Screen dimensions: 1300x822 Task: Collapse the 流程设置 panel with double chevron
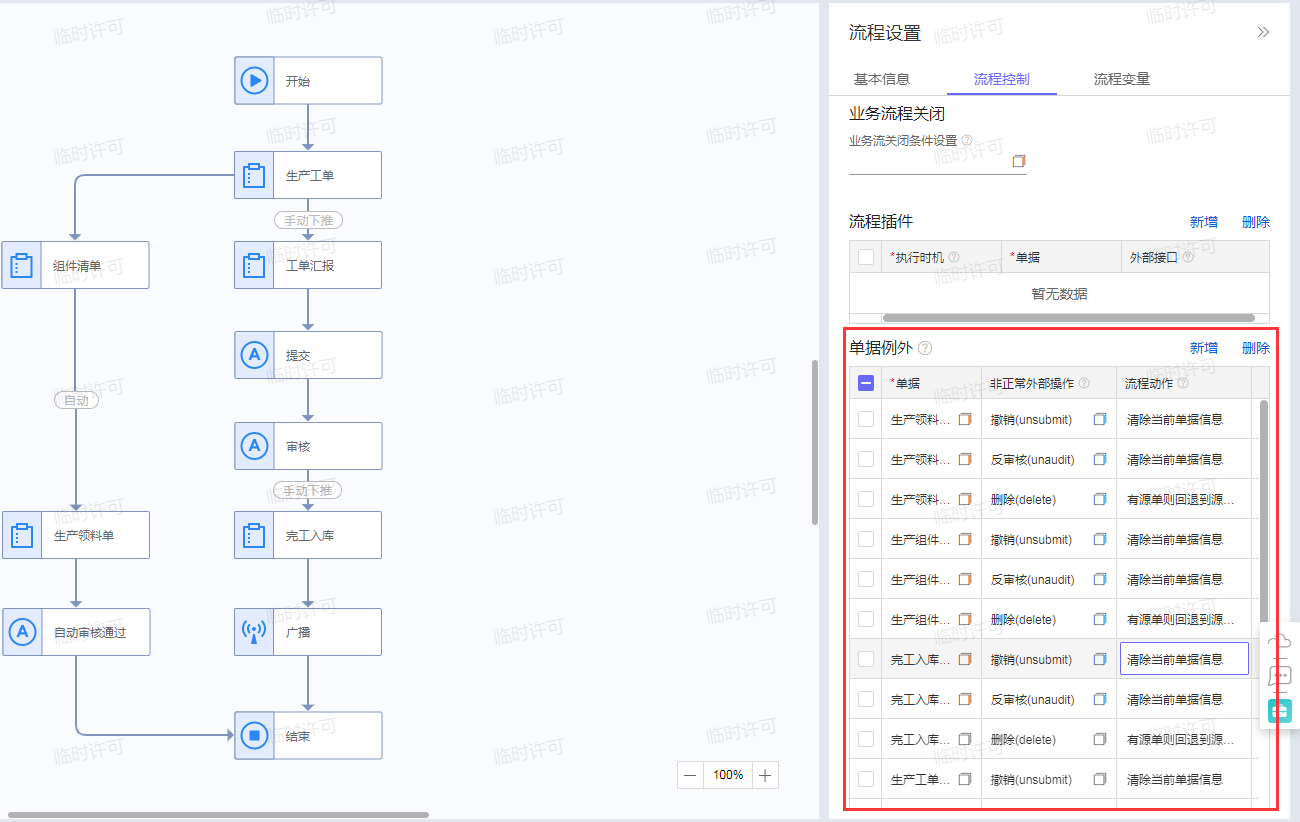click(x=1263, y=32)
